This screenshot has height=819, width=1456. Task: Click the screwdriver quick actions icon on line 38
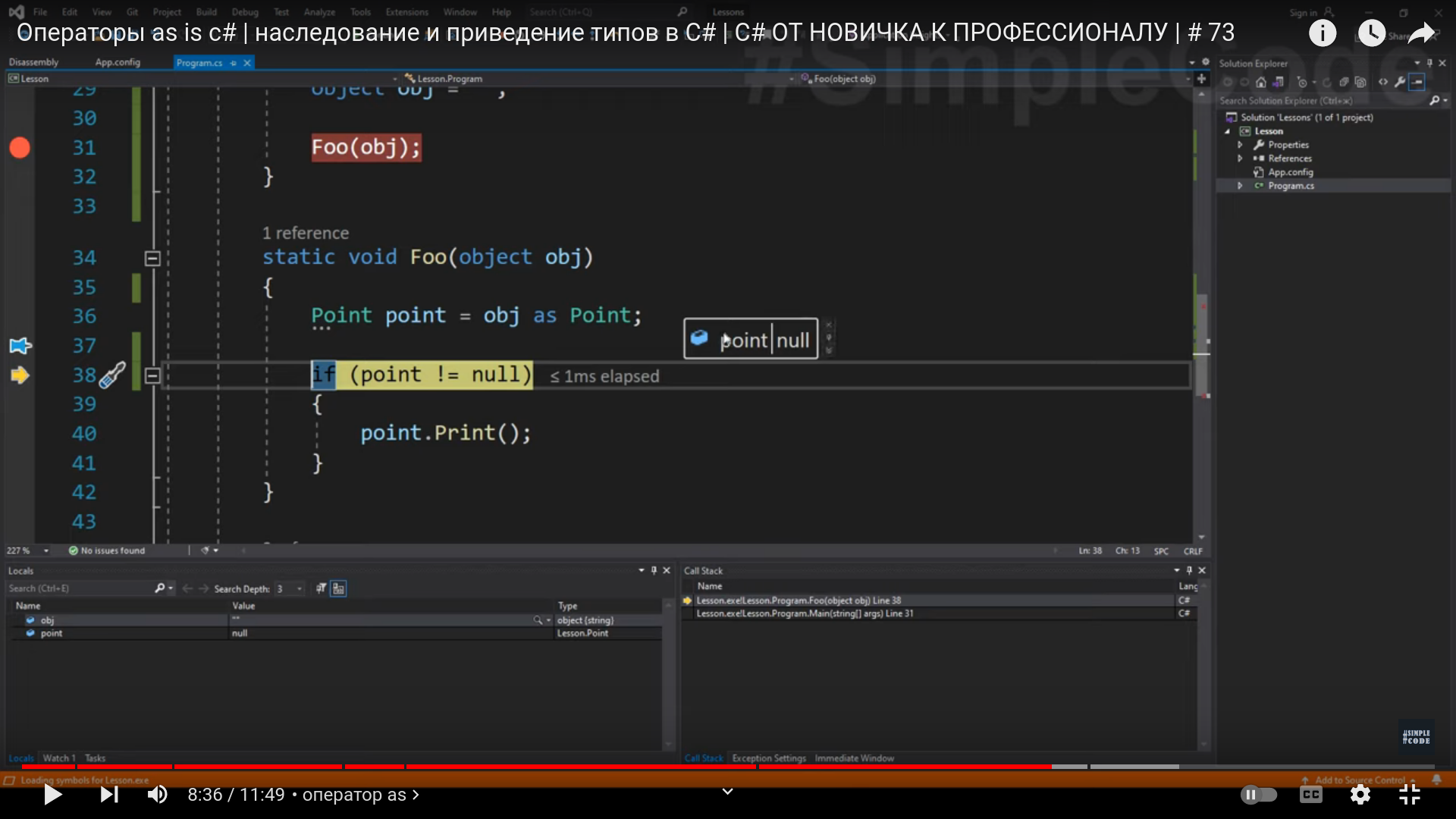[x=112, y=375]
